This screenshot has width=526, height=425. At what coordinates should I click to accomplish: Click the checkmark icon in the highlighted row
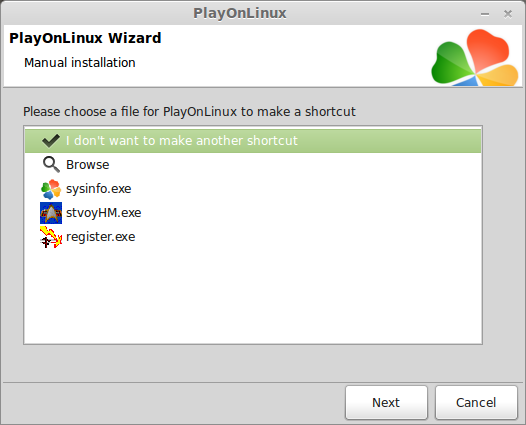(51, 141)
